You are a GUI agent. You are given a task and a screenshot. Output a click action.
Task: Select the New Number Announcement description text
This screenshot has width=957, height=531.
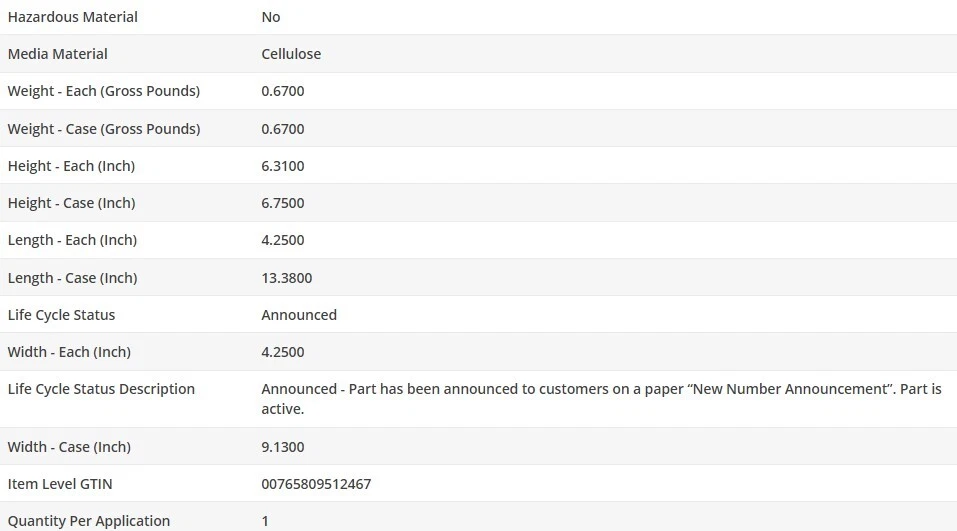coord(601,398)
